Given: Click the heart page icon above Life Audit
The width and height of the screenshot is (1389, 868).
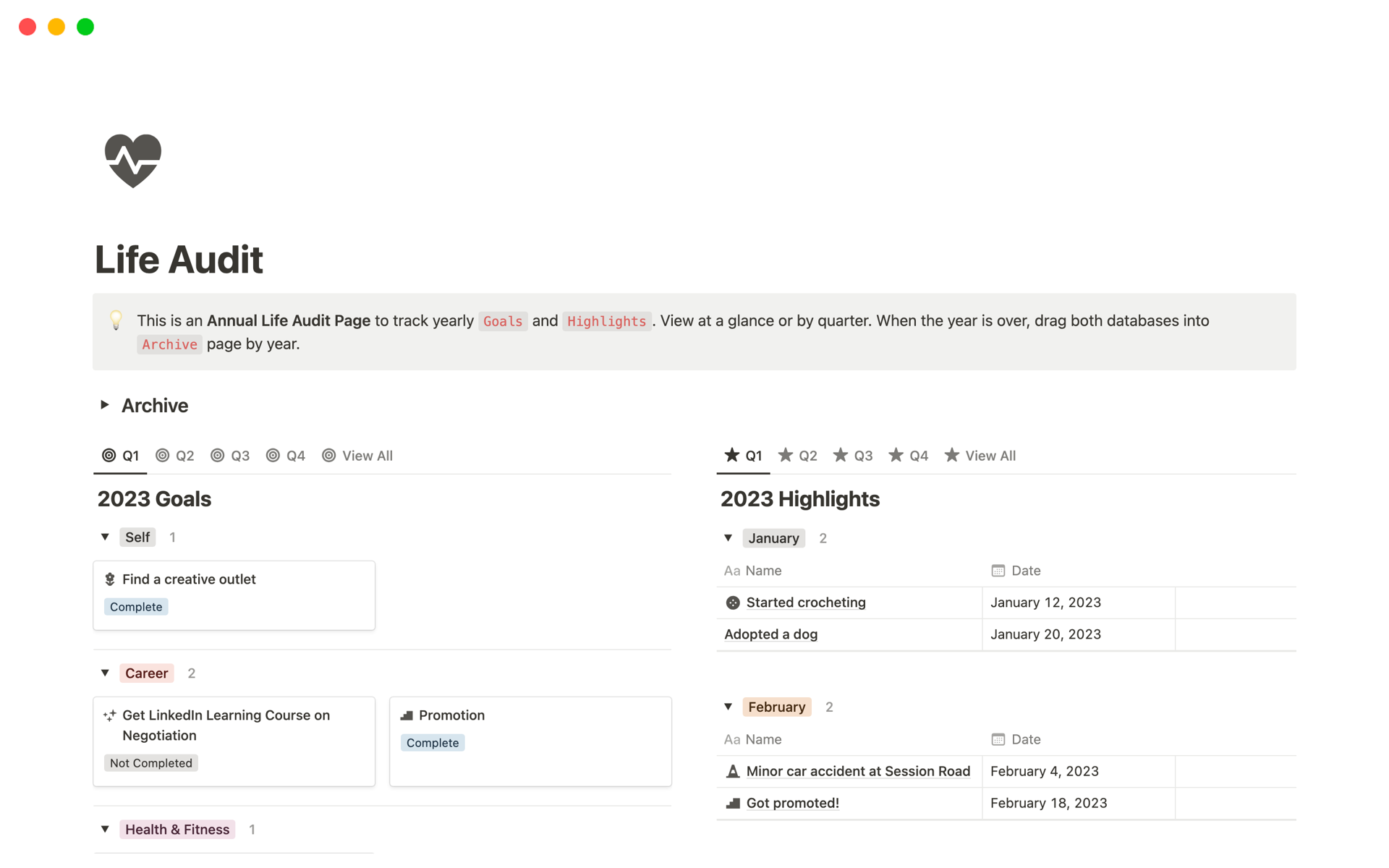Looking at the screenshot, I should [x=133, y=160].
